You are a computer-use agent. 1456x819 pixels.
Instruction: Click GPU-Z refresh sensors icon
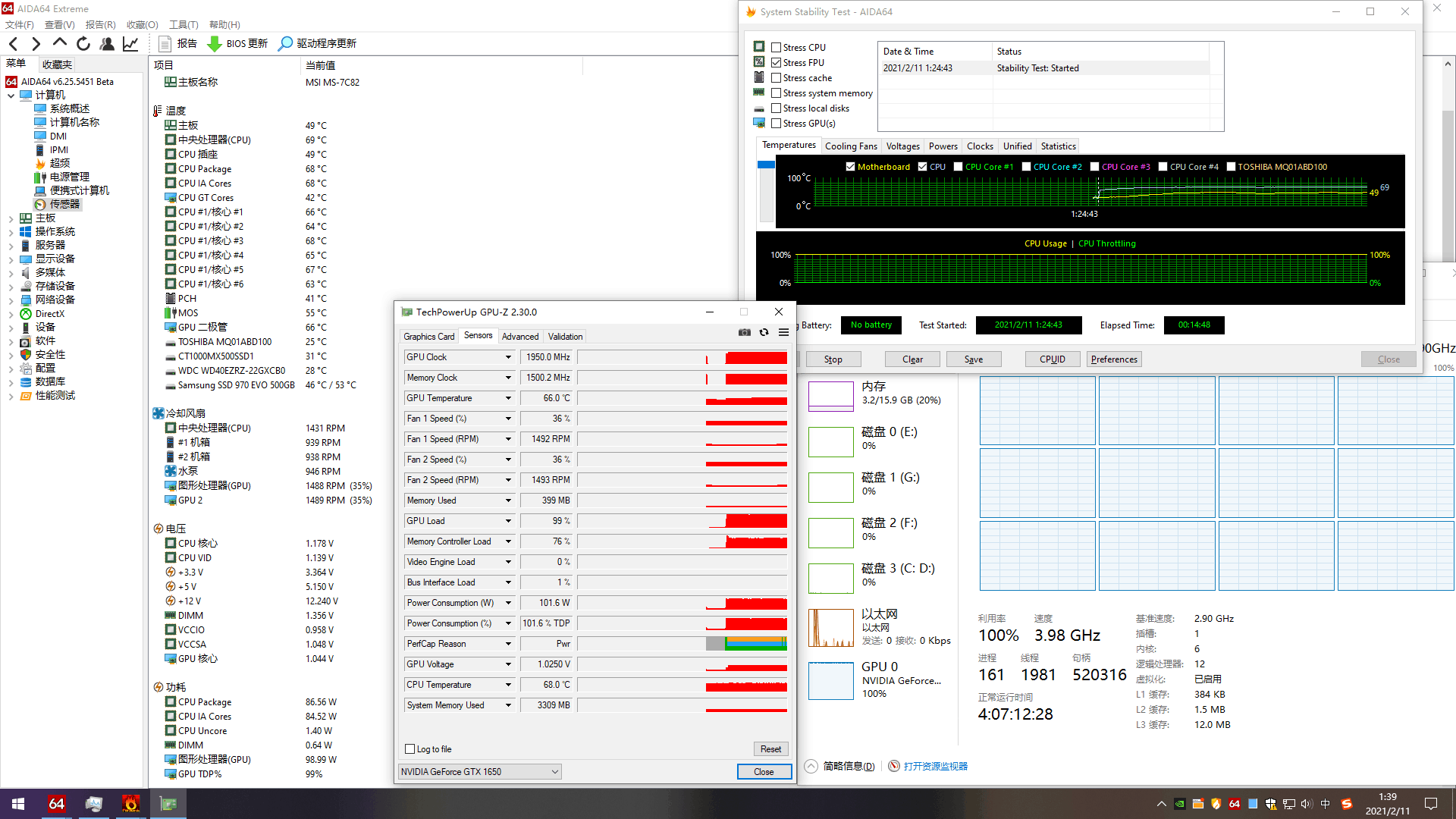(764, 332)
